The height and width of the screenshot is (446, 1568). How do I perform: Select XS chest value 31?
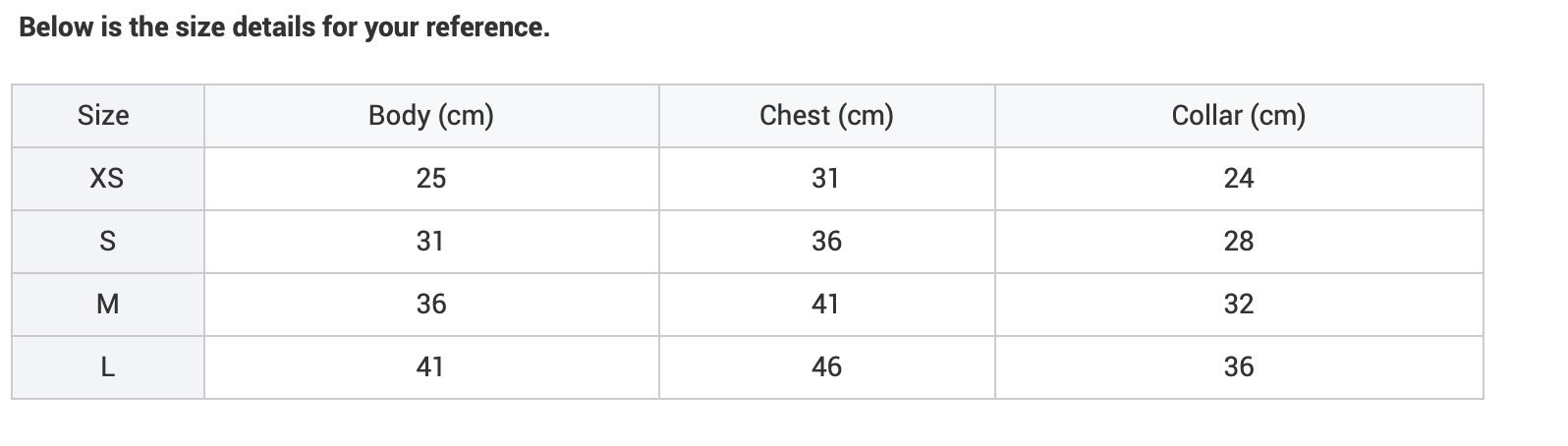(826, 179)
